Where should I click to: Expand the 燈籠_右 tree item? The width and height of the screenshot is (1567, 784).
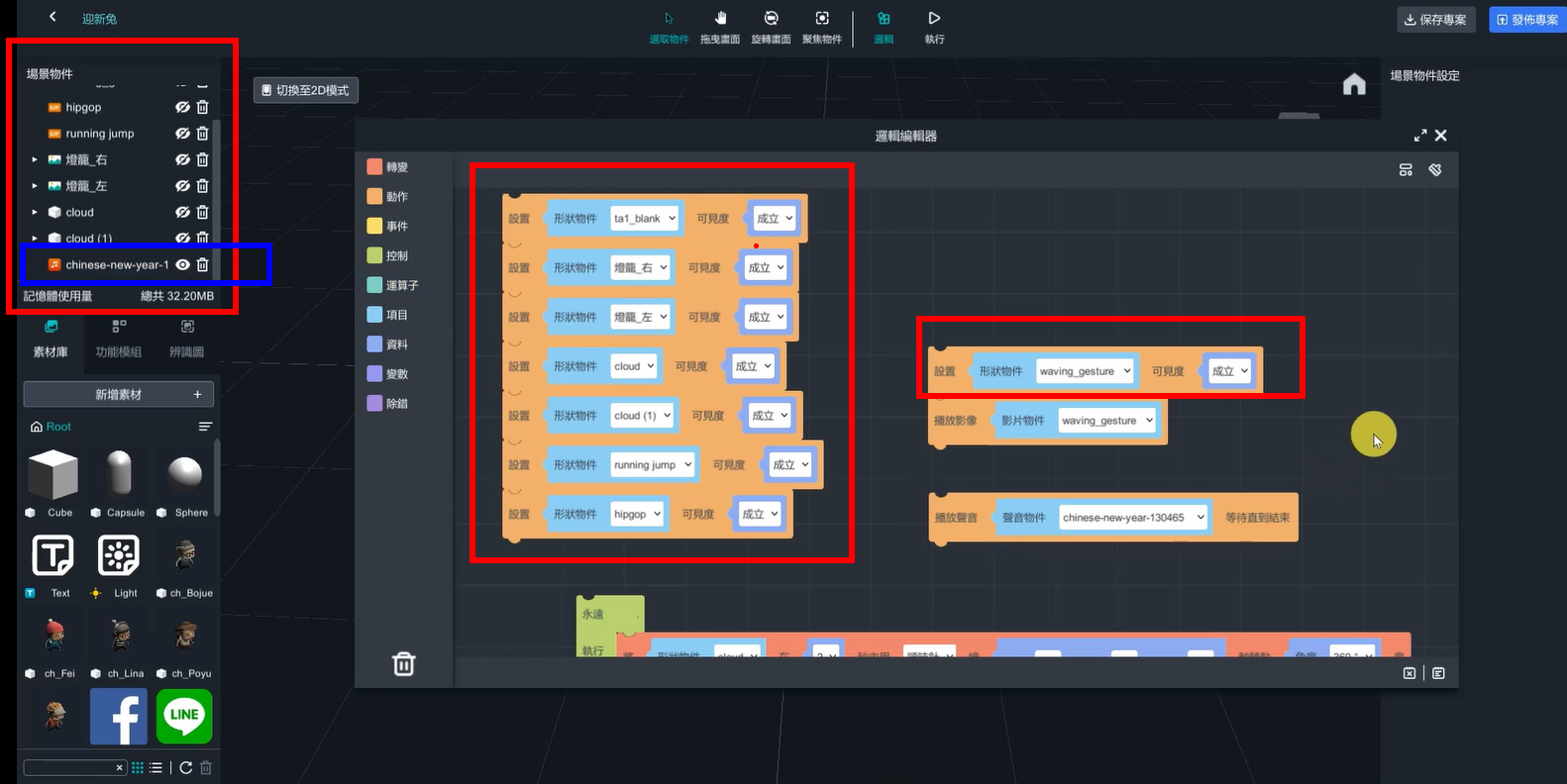(35, 159)
